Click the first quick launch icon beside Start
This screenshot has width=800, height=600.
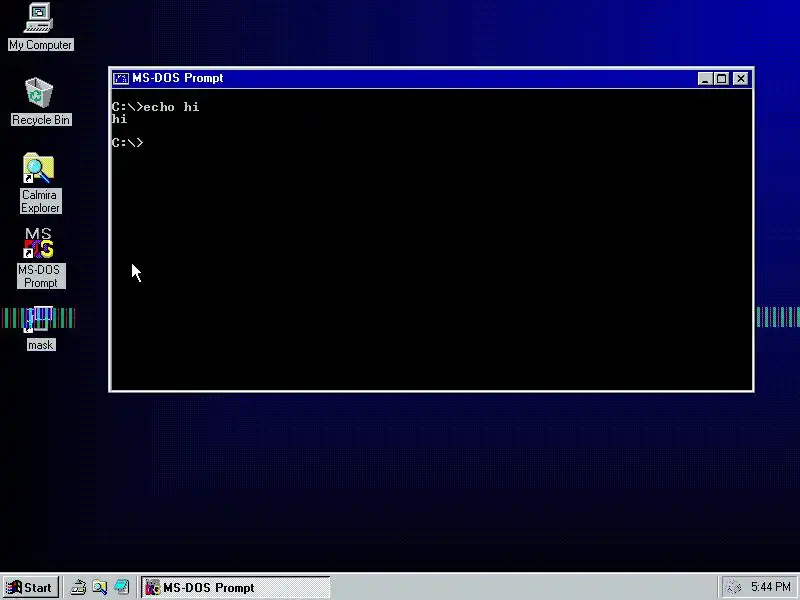pyautogui.click(x=78, y=587)
